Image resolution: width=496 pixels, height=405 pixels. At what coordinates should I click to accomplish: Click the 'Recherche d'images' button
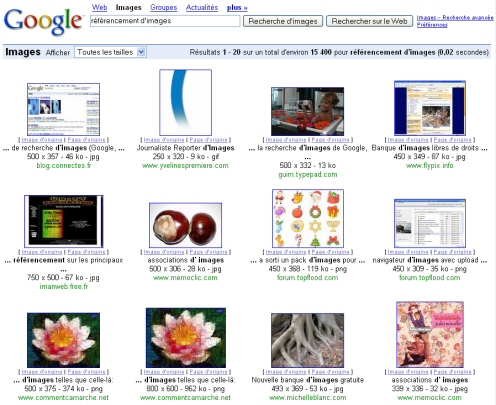click(283, 21)
